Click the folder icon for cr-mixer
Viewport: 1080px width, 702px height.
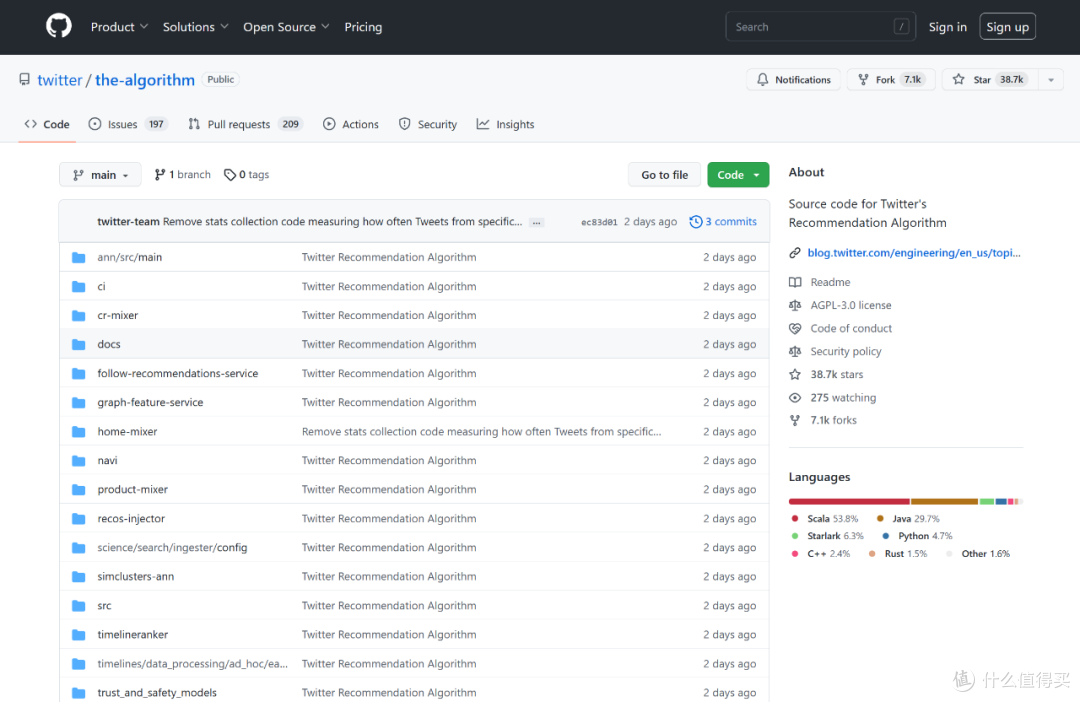[x=79, y=315]
